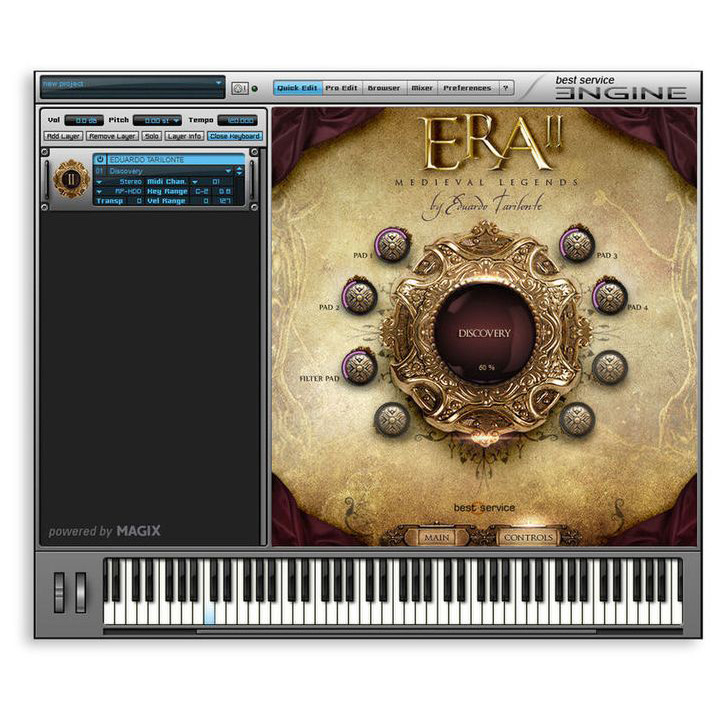
Task: Switch to the Quick Edit tab
Action: tap(298, 88)
